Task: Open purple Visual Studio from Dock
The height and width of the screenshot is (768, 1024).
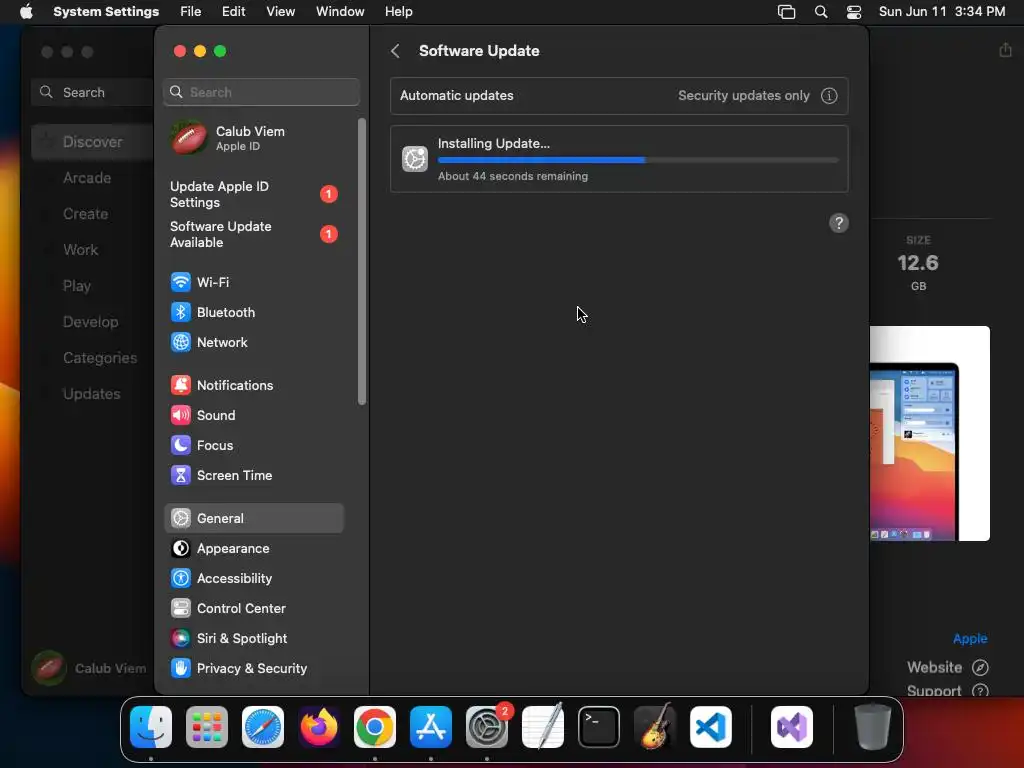Action: (792, 727)
